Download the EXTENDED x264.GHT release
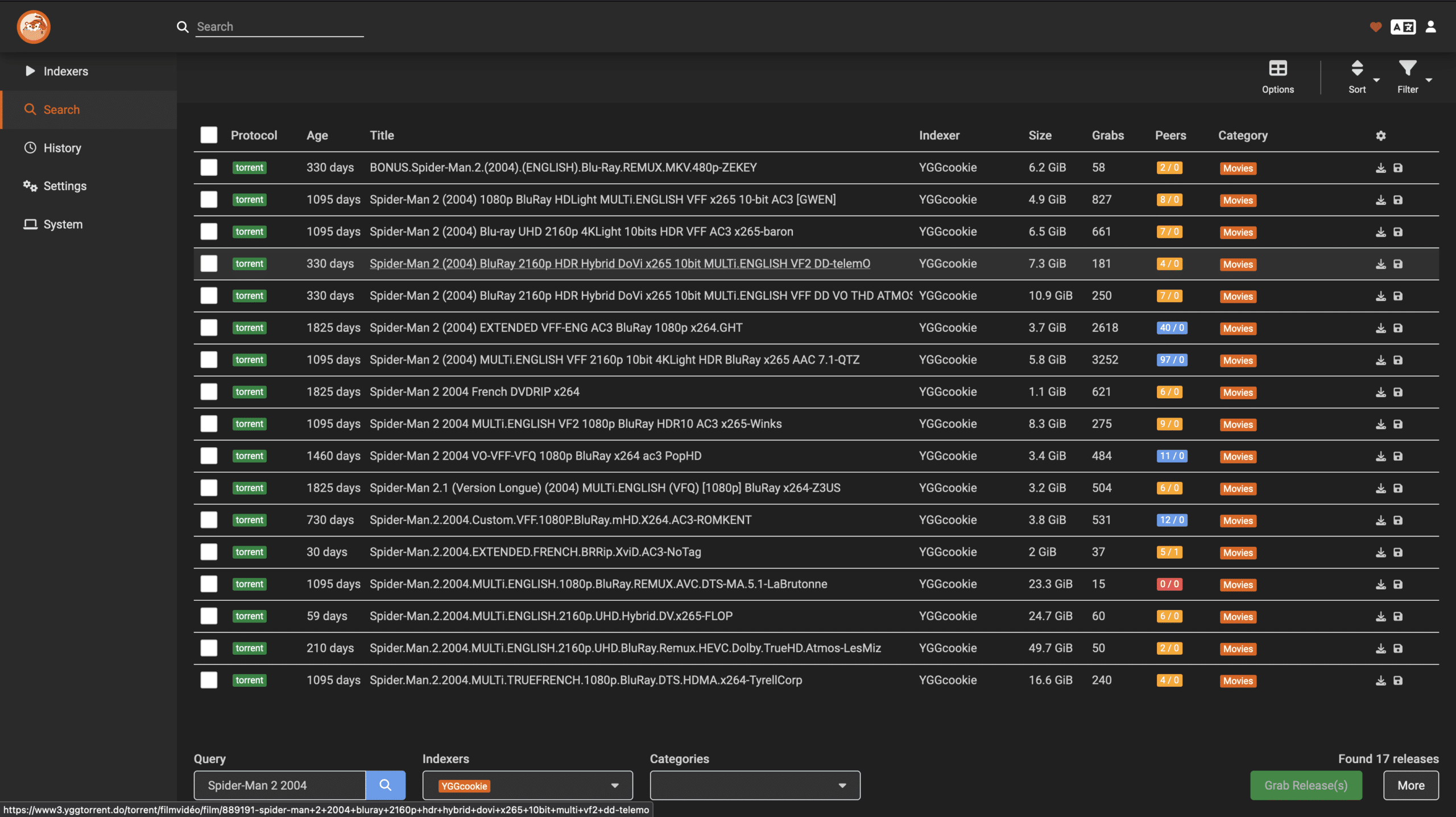Image resolution: width=1456 pixels, height=817 pixels. coord(1380,328)
